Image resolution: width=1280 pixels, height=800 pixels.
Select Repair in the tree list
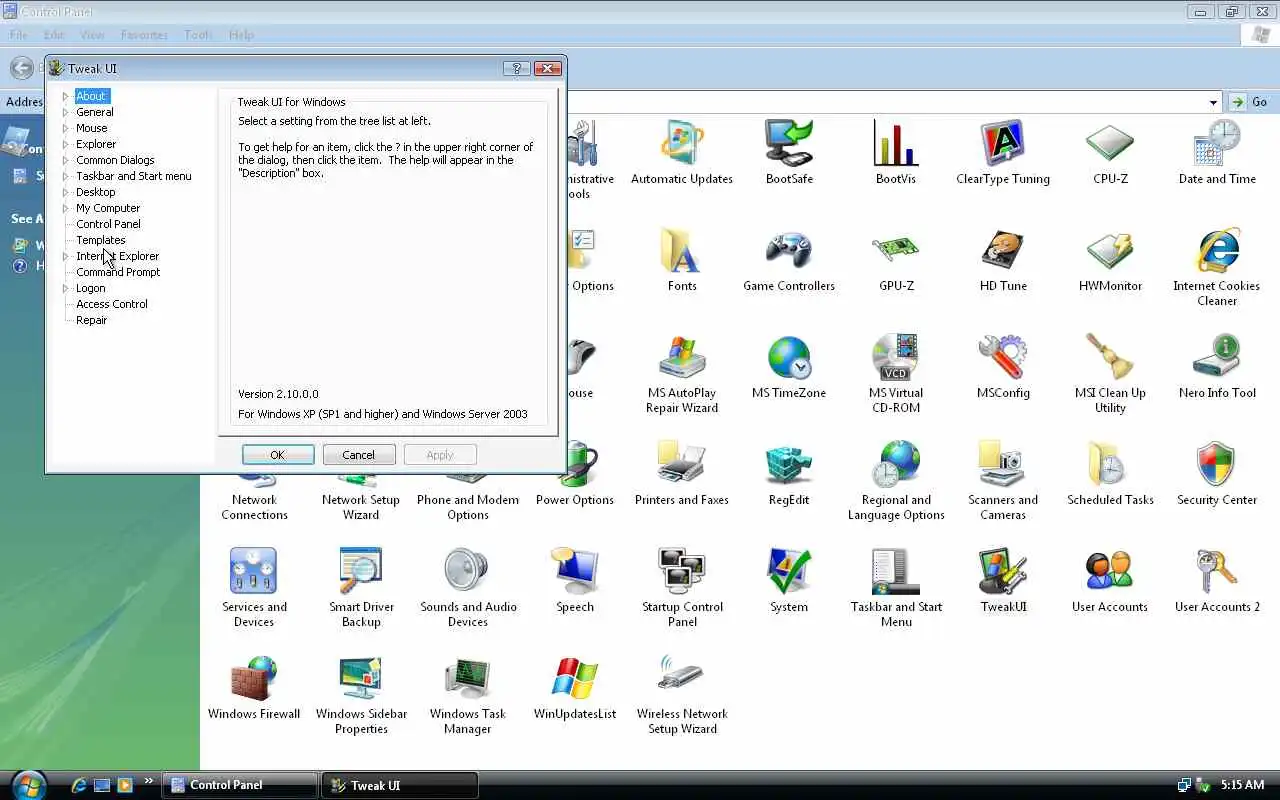tap(92, 320)
